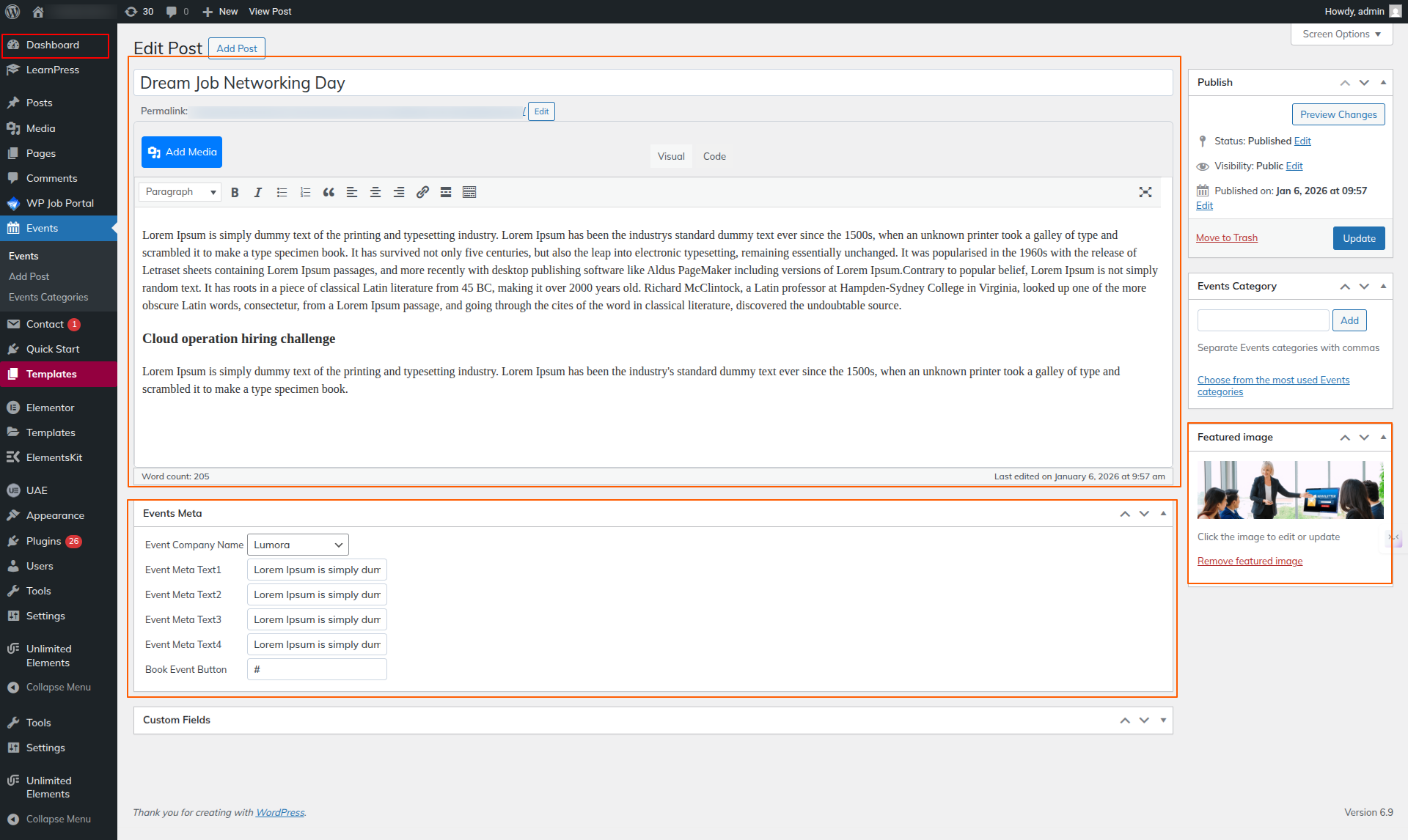Toggle the Events Meta panel collapse arrow
Screen dimensions: 1408x840
tap(1163, 513)
